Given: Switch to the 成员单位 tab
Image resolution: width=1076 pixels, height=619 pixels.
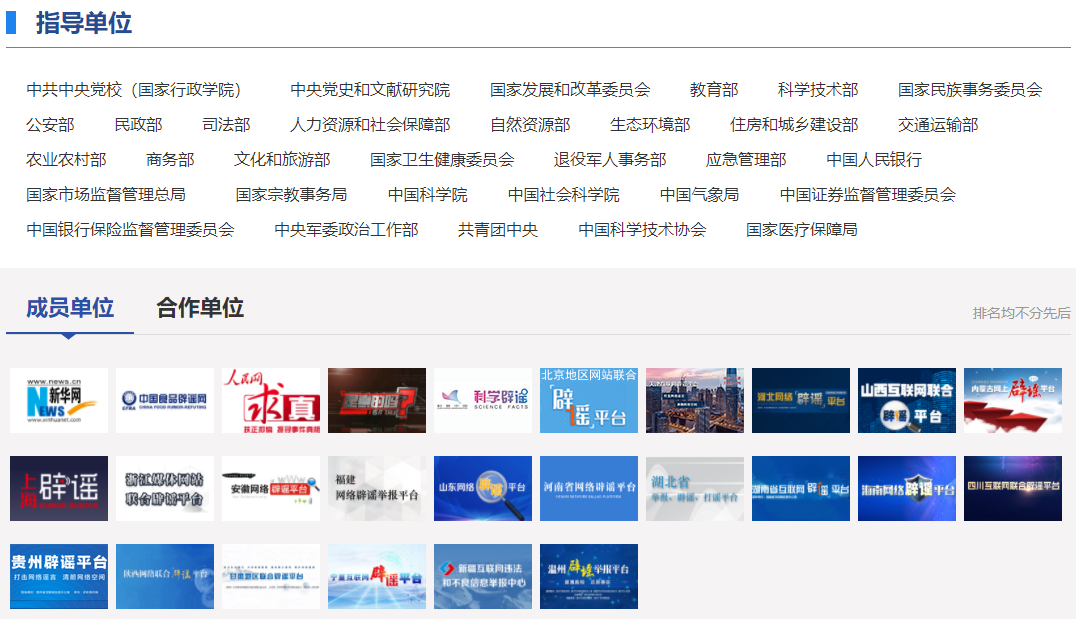Looking at the screenshot, I should [x=70, y=308].
